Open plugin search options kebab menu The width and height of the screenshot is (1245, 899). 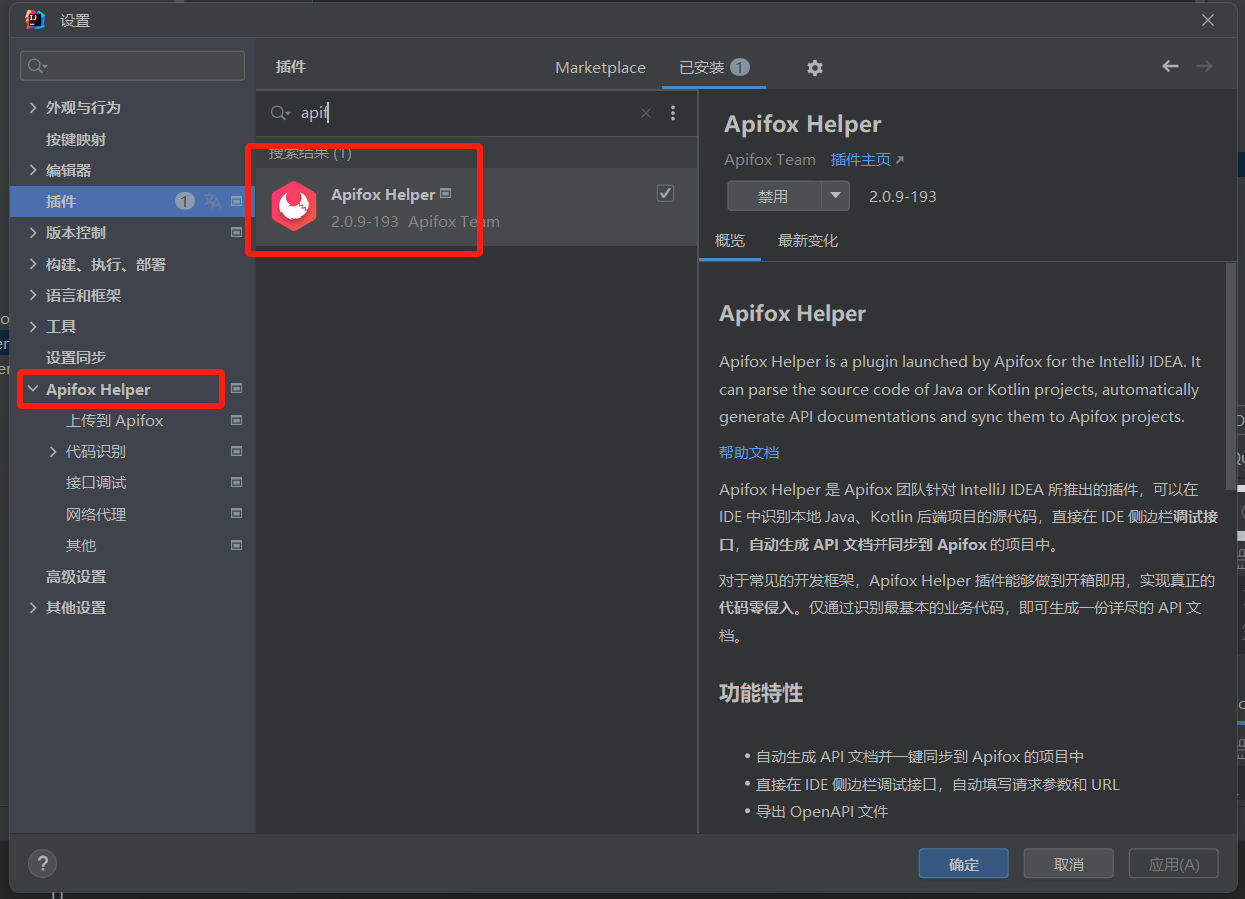point(673,113)
